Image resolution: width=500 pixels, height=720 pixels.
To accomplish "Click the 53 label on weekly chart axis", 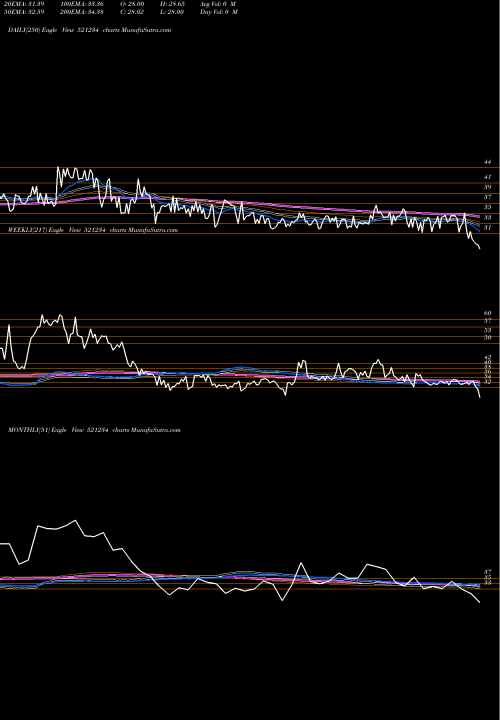I will click(487, 330).
